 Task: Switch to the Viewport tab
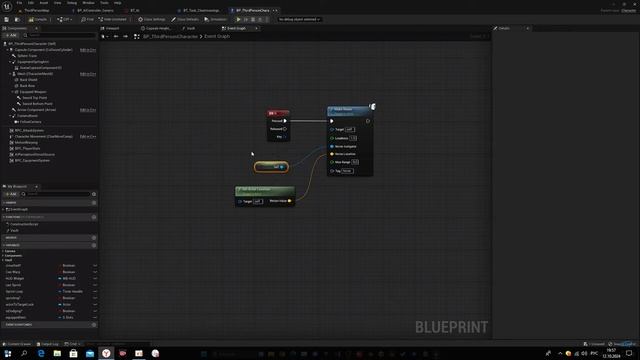(x=110, y=28)
